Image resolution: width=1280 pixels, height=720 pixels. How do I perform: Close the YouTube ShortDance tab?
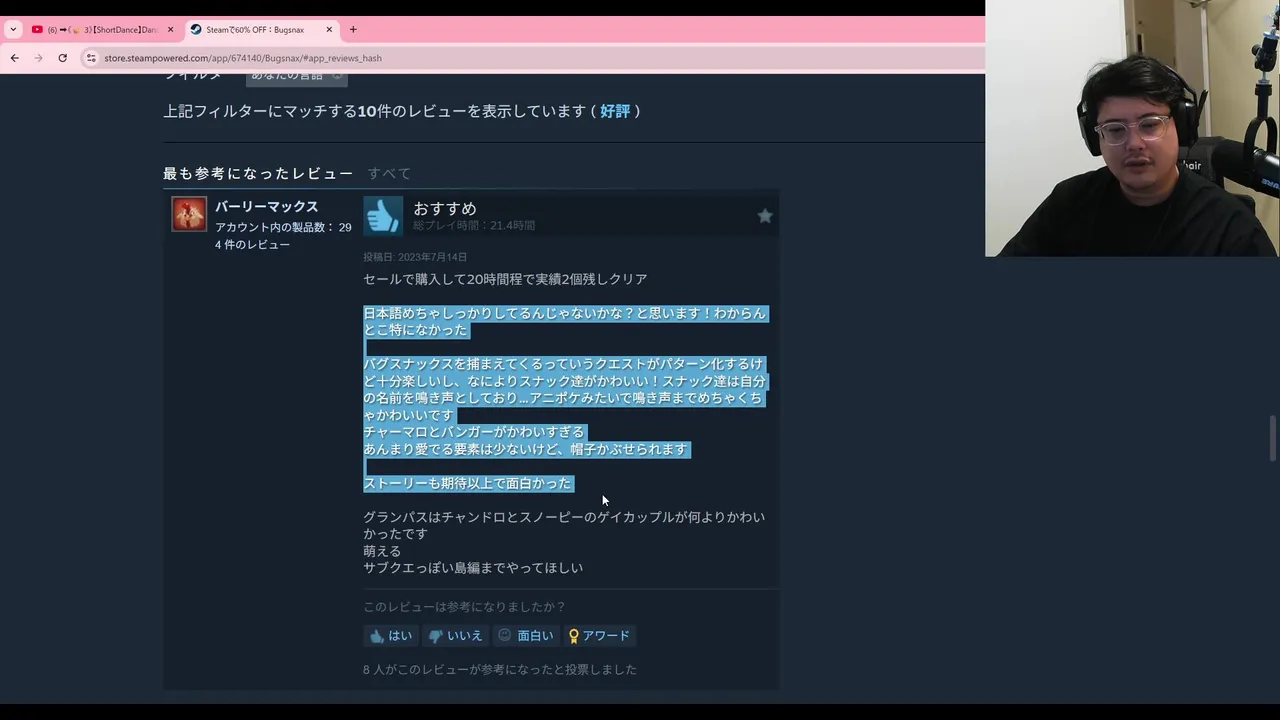(x=170, y=30)
